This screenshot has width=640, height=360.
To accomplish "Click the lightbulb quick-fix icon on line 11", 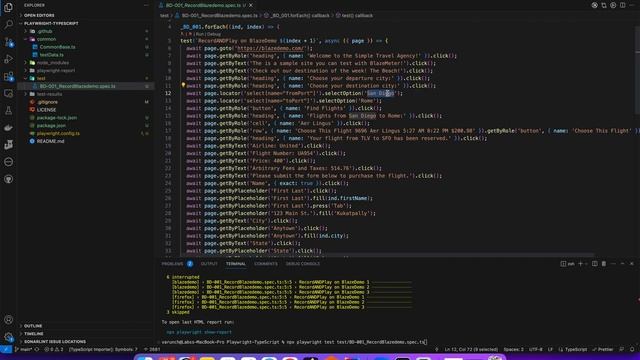I will coord(183,85).
